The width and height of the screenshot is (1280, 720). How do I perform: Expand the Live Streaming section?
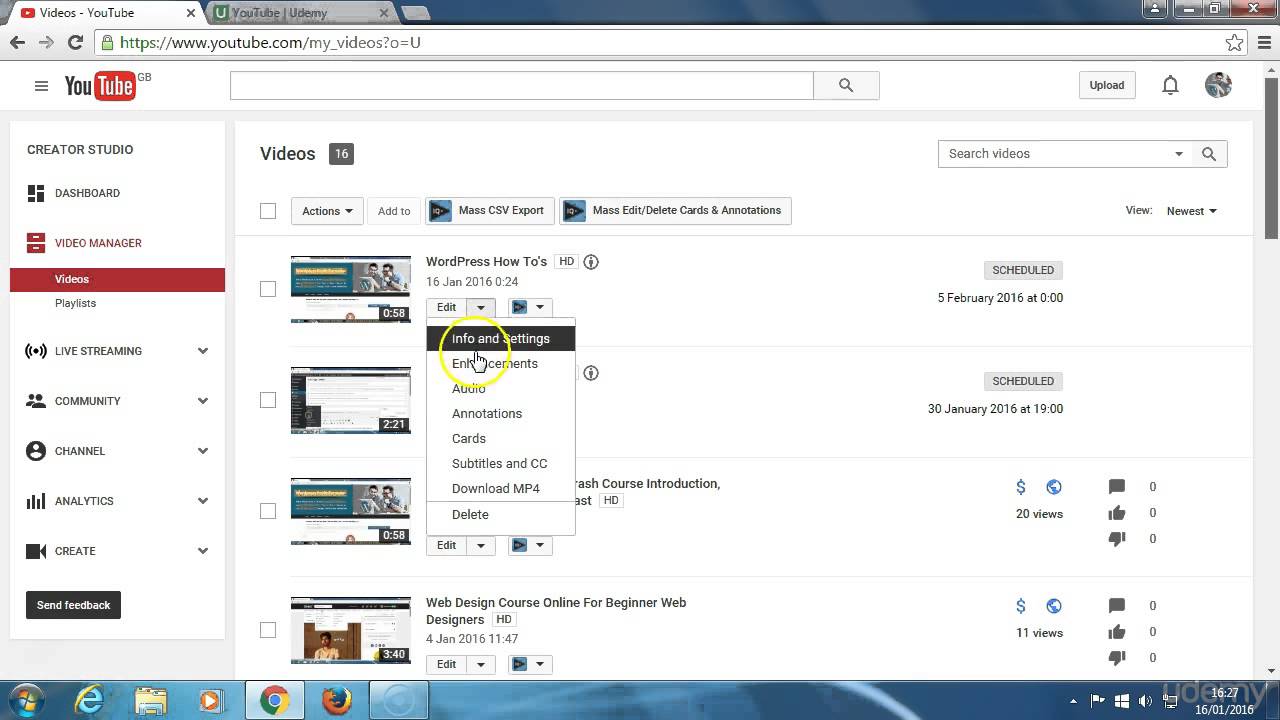pos(203,351)
